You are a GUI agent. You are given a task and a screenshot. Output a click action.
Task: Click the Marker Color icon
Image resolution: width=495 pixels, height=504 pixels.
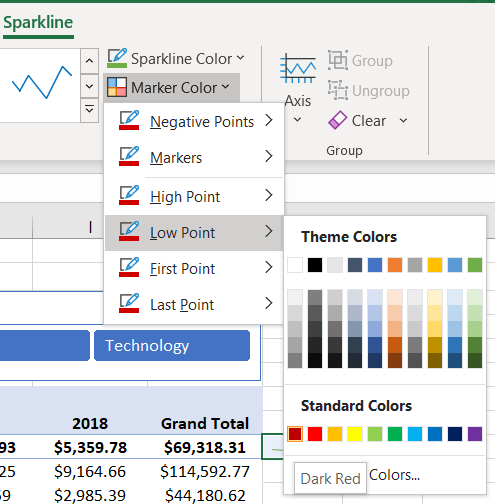pos(117,87)
